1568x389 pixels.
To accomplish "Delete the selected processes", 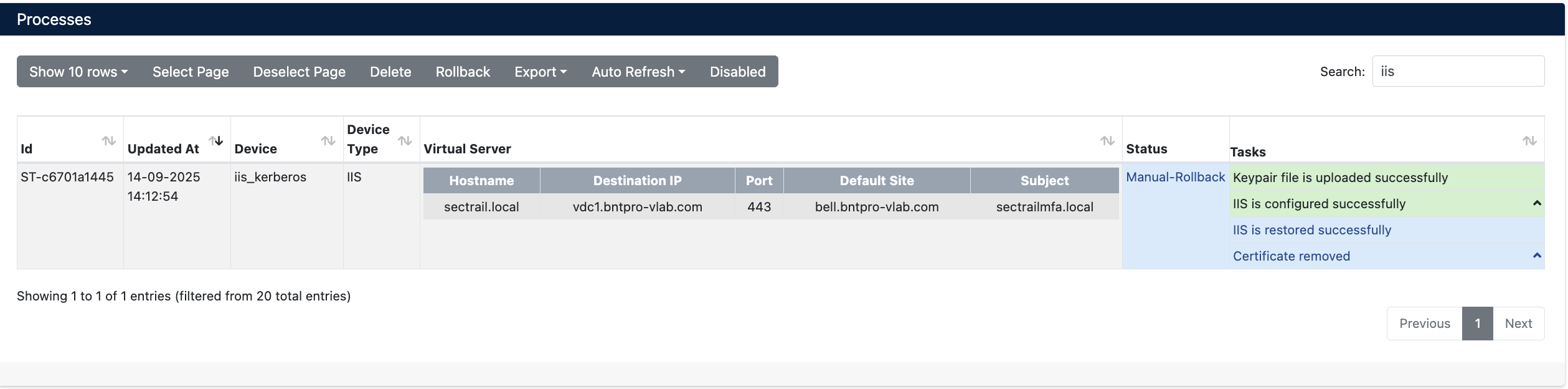I will click(x=390, y=72).
